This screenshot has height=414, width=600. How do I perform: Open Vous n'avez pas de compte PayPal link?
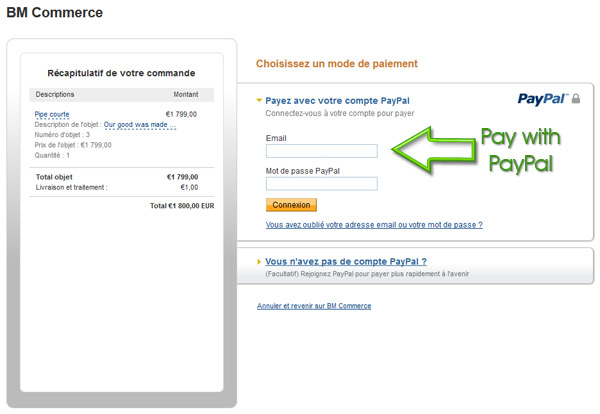(x=346, y=262)
